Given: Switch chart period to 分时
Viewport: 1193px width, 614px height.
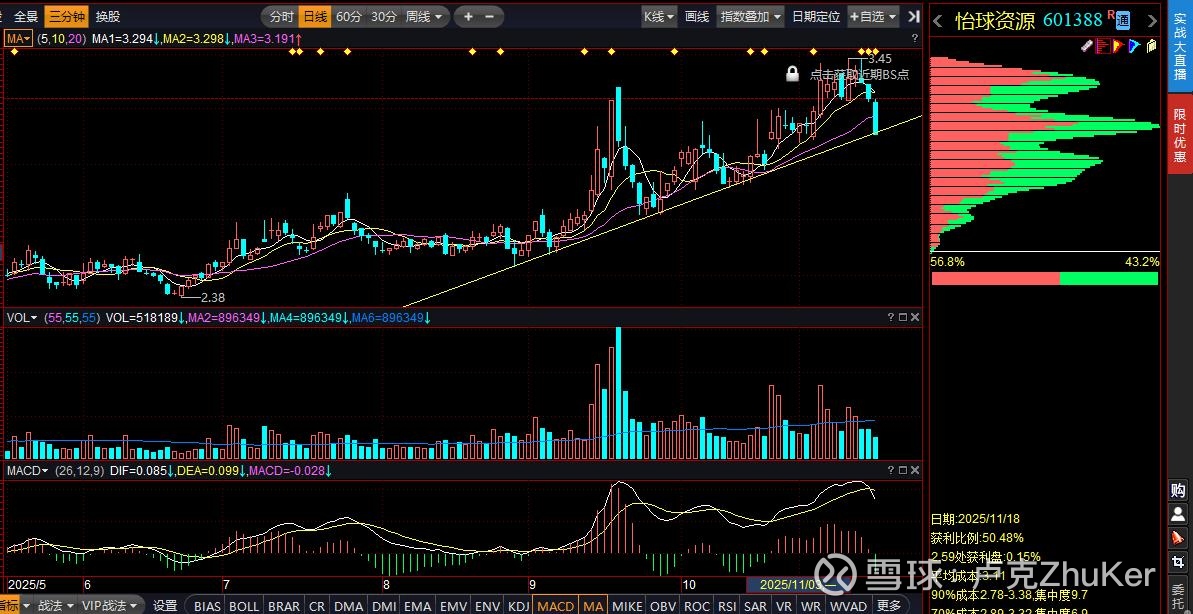Looking at the screenshot, I should [x=281, y=17].
